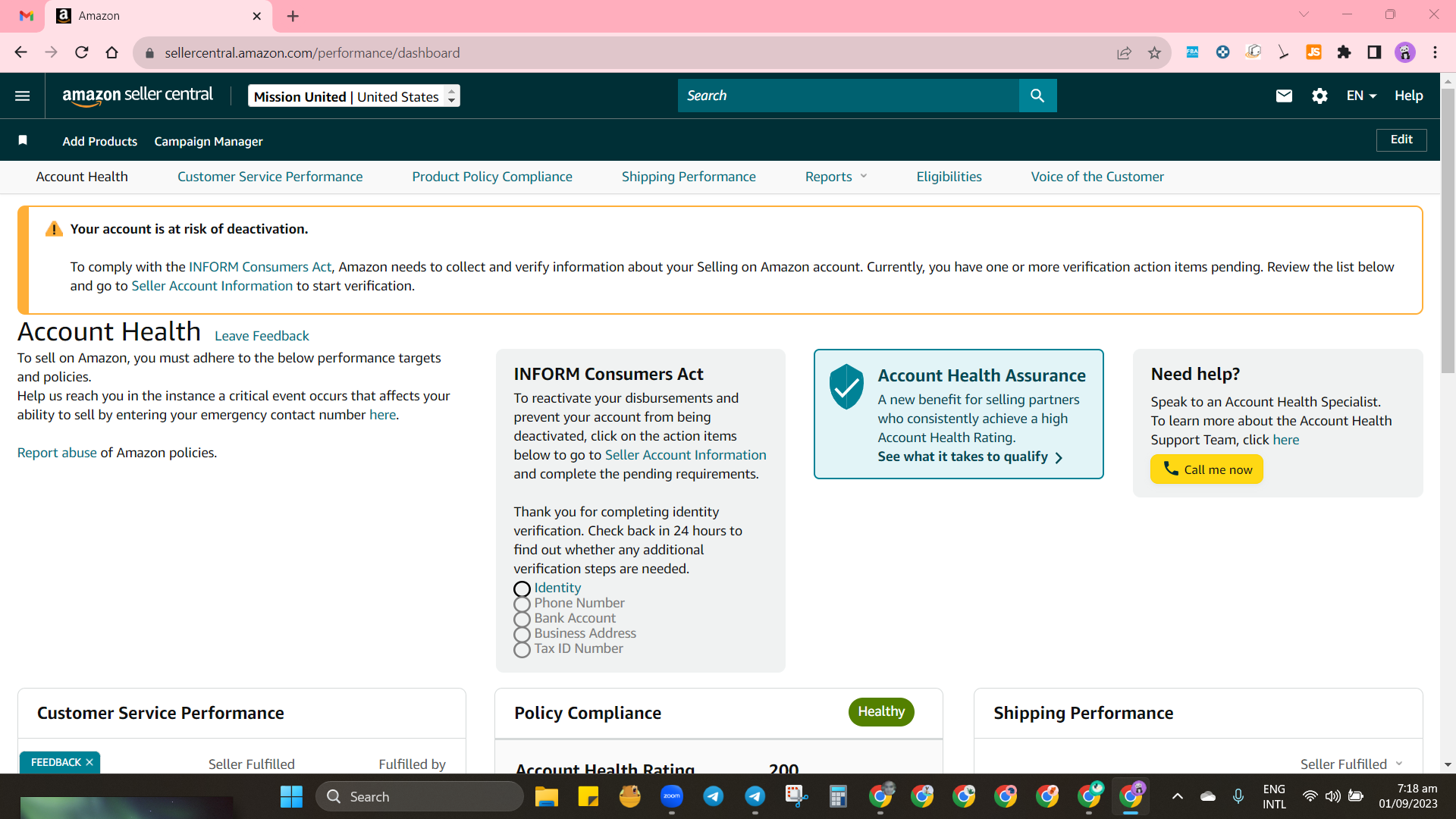1456x819 pixels.
Task: Close the FEEDBACK tag
Action: 89,762
